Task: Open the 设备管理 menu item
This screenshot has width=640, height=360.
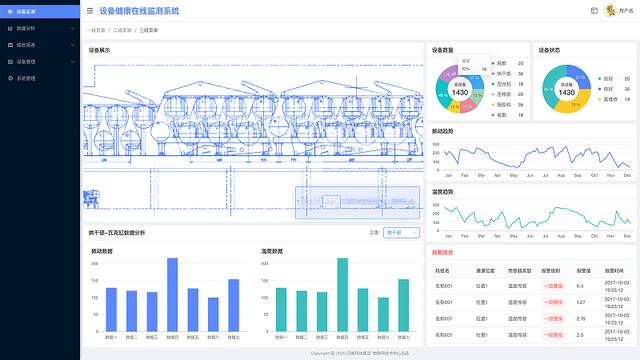Action: [x=40, y=62]
